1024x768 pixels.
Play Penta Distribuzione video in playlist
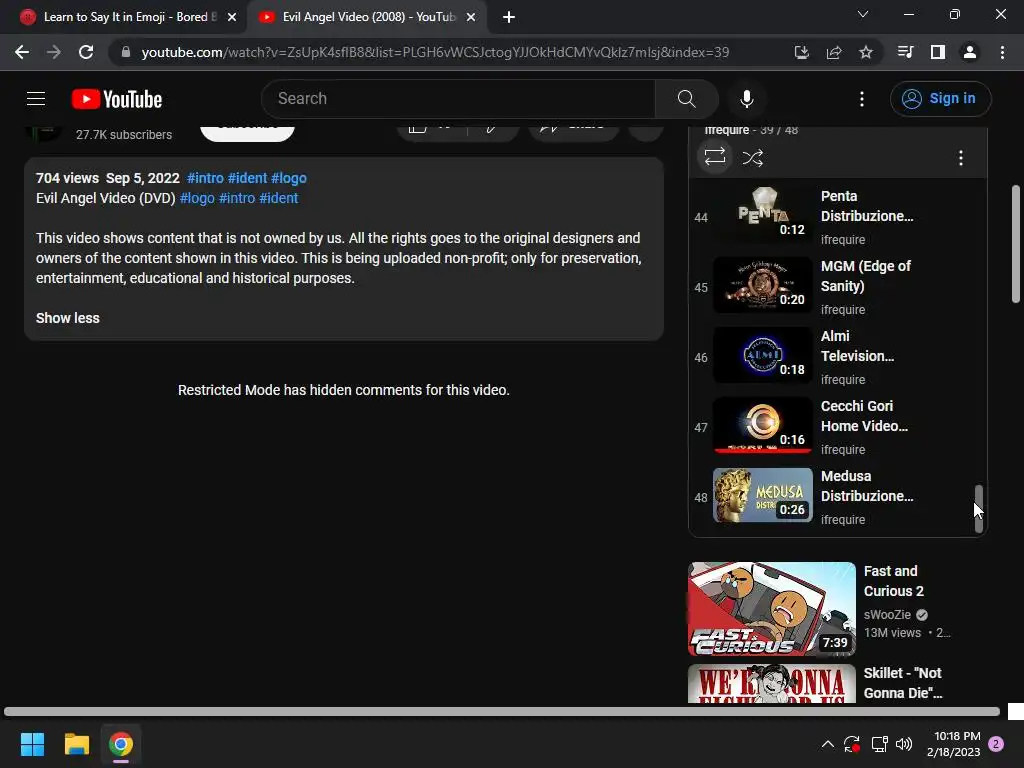pos(839,217)
